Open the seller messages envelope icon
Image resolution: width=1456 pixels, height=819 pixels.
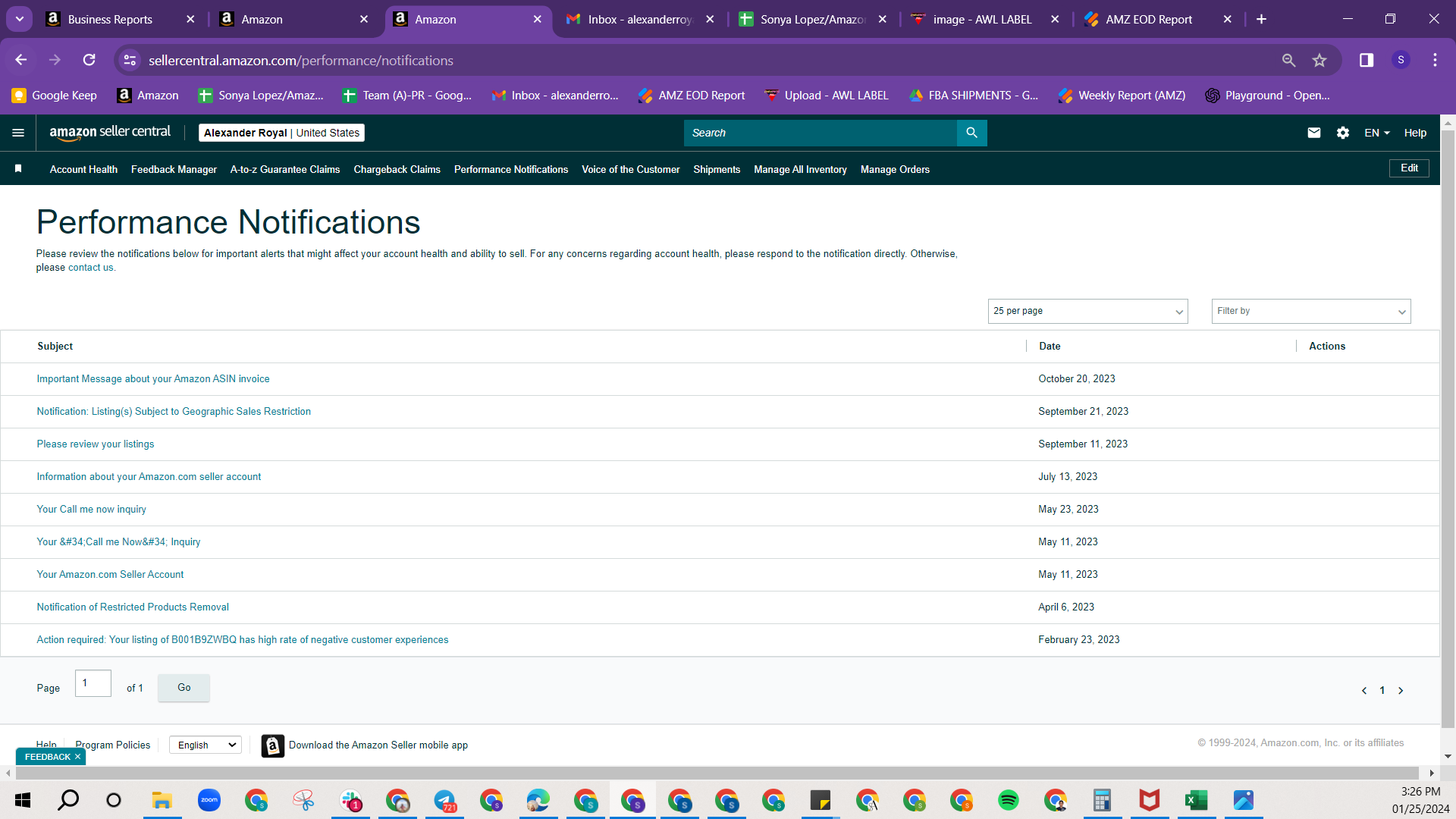pos(1314,133)
